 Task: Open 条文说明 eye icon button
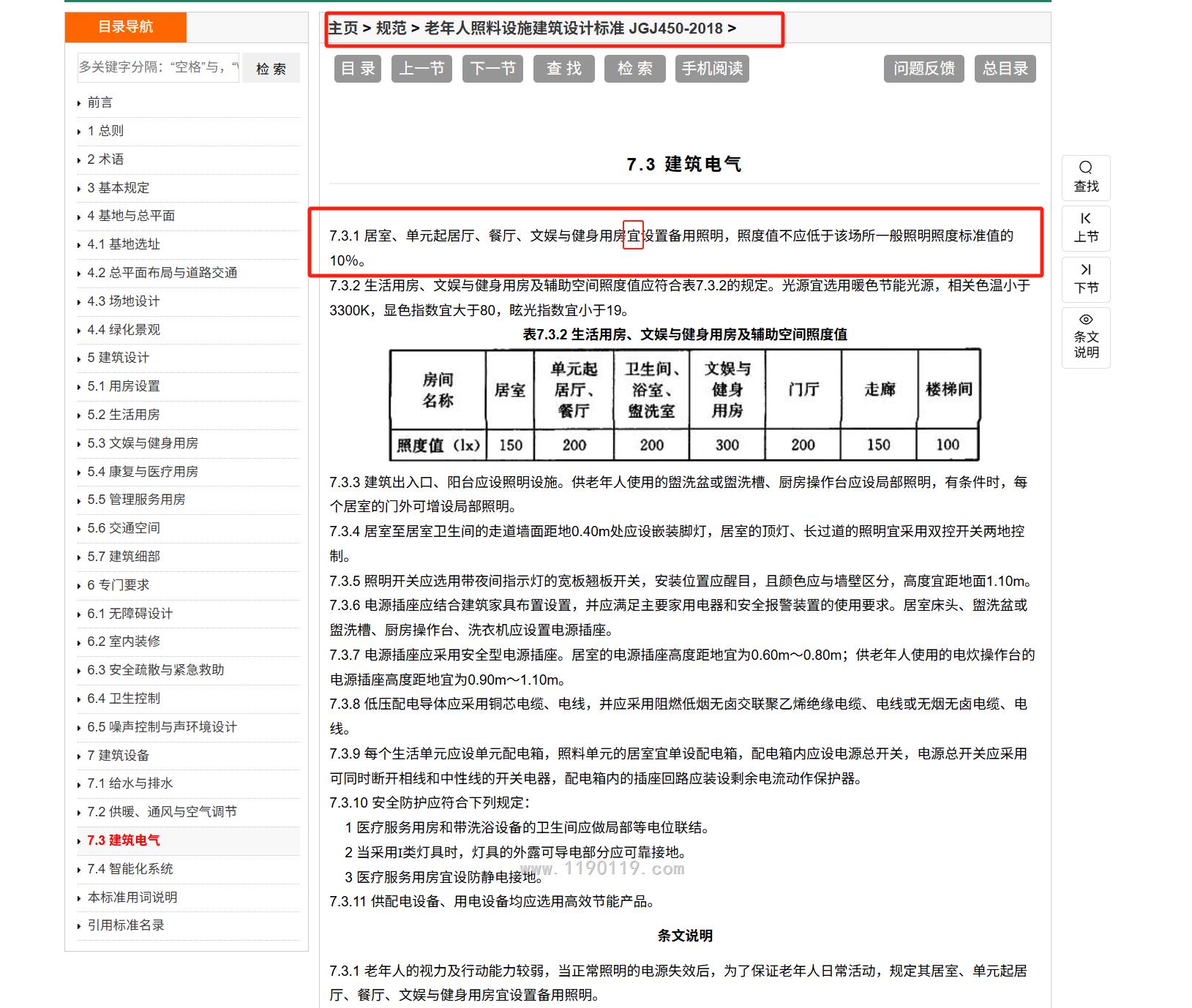[1086, 337]
